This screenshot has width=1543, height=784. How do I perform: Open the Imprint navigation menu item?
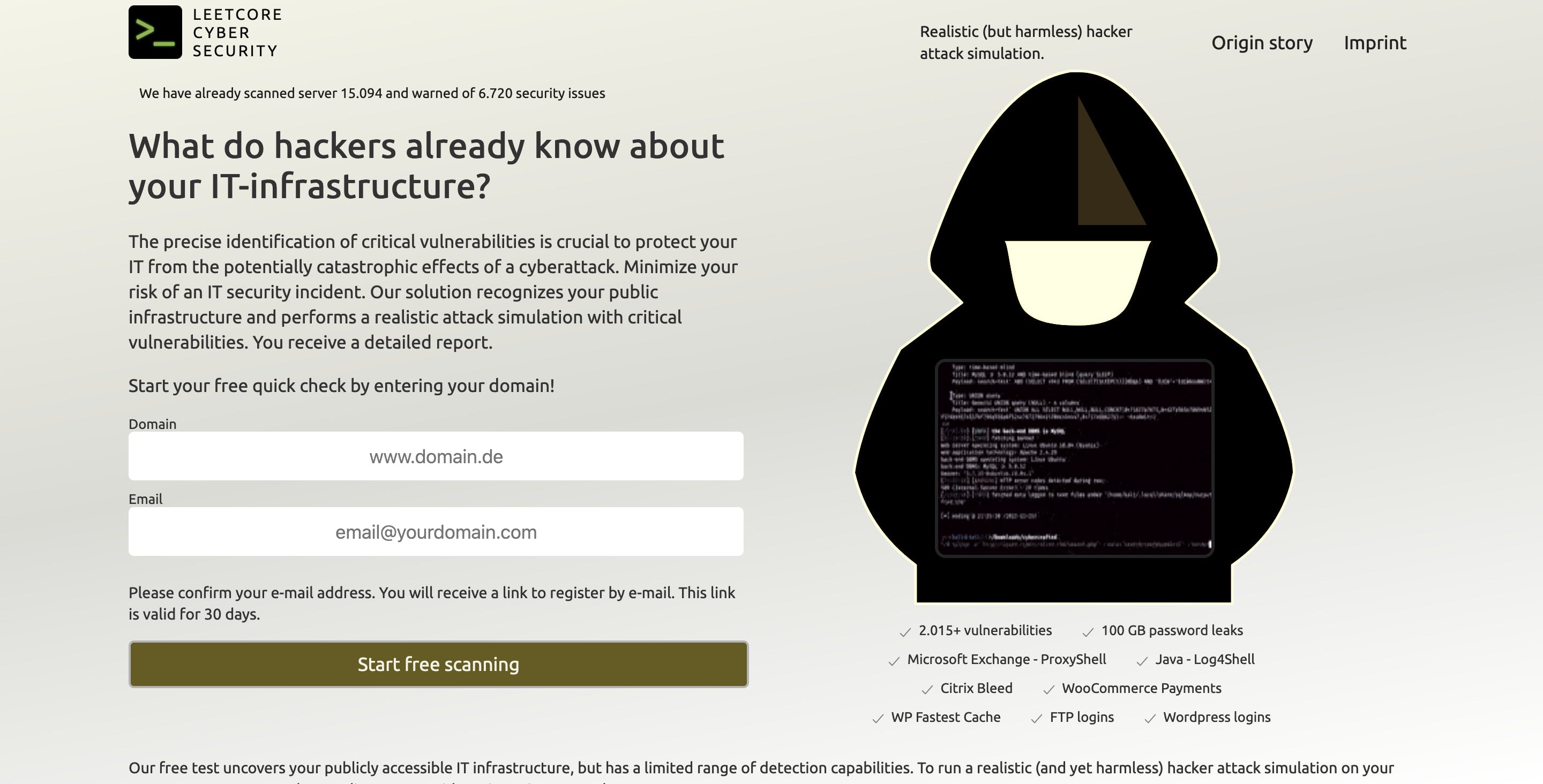(x=1375, y=43)
